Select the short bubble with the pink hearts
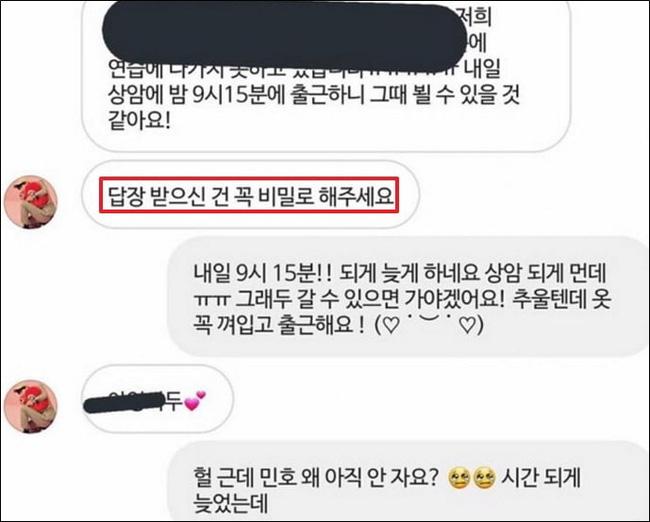This screenshot has height=522, width=650. click(x=158, y=400)
